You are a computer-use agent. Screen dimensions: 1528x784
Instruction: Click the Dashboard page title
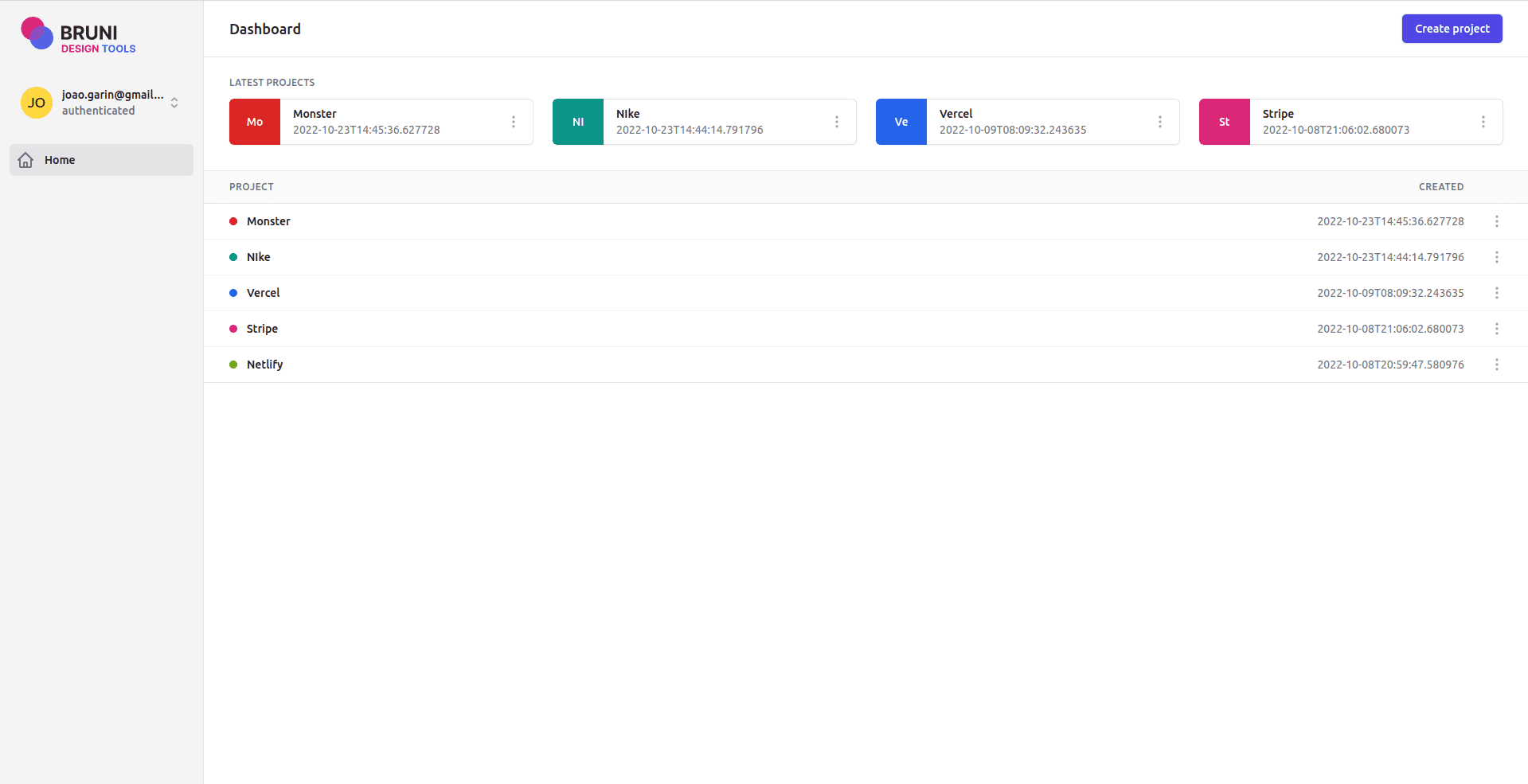pyautogui.click(x=265, y=29)
